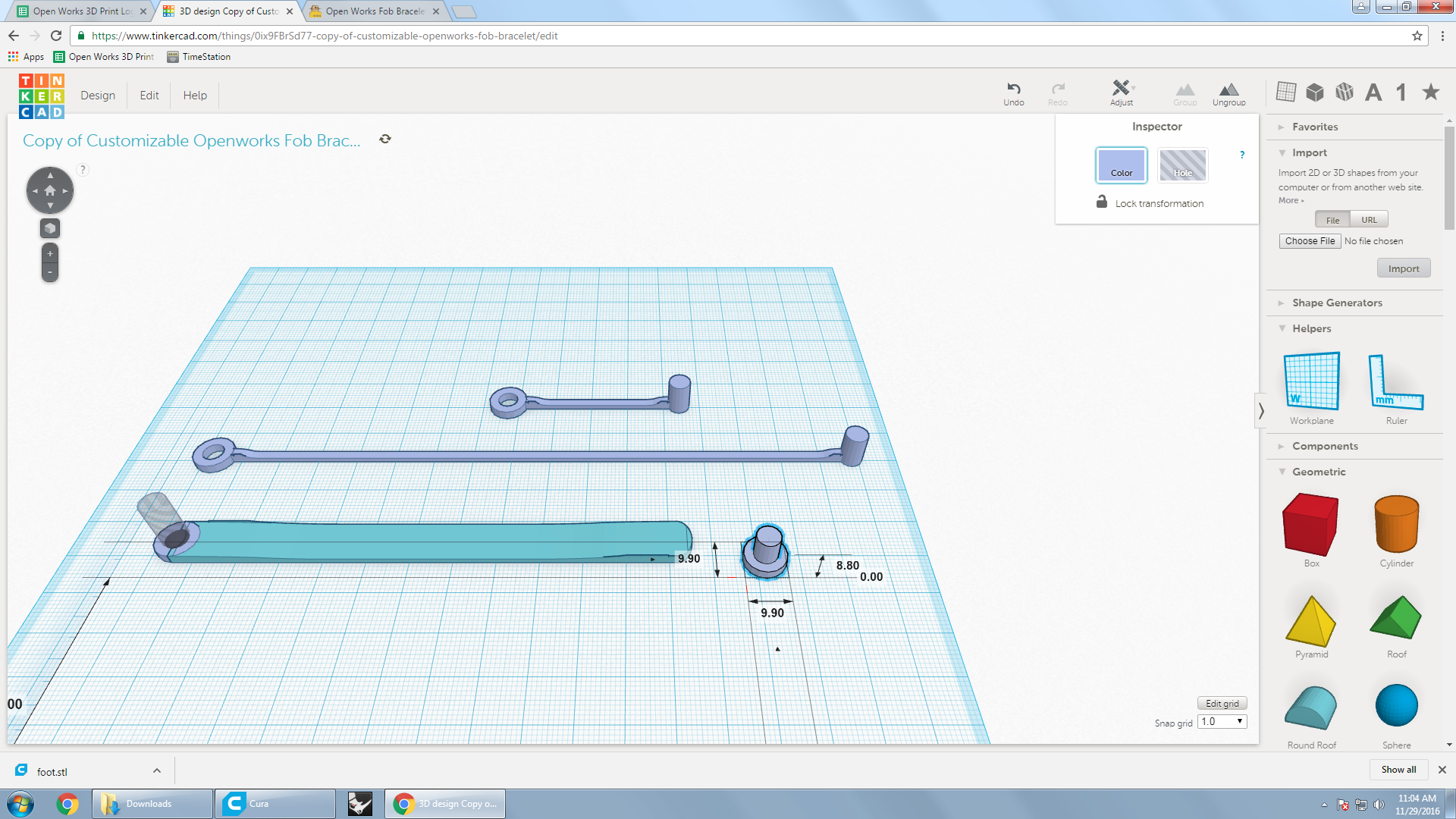Click the Inspector help question mark
The height and width of the screenshot is (819, 1456).
click(1242, 155)
